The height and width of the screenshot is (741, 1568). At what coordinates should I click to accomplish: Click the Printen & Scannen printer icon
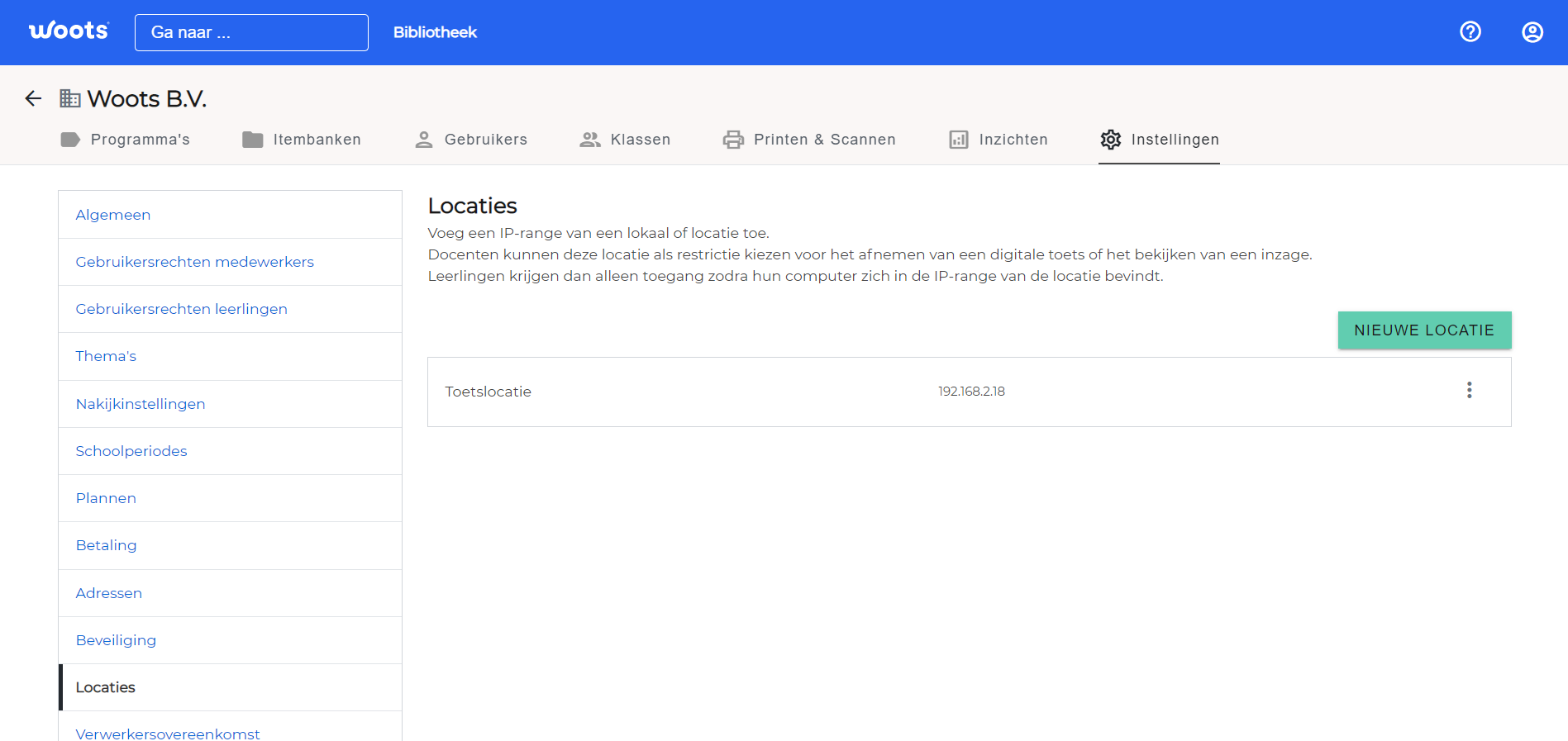point(733,140)
